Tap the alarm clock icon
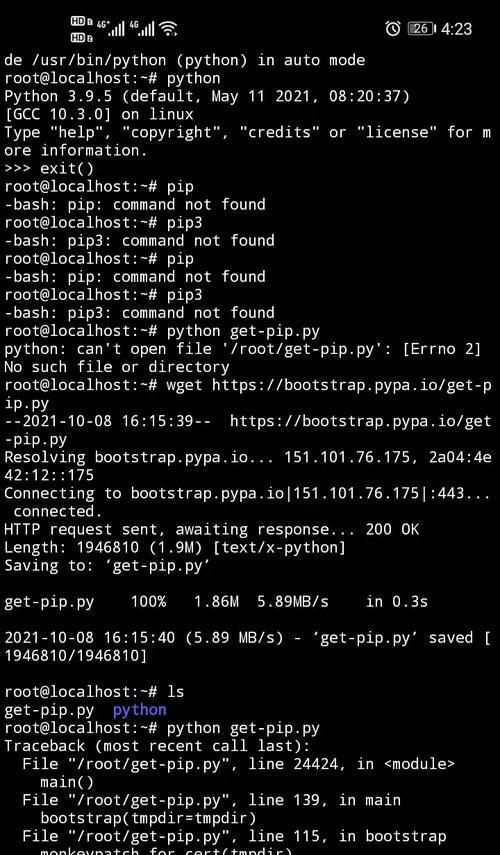The height and width of the screenshot is (855, 500). point(393,29)
